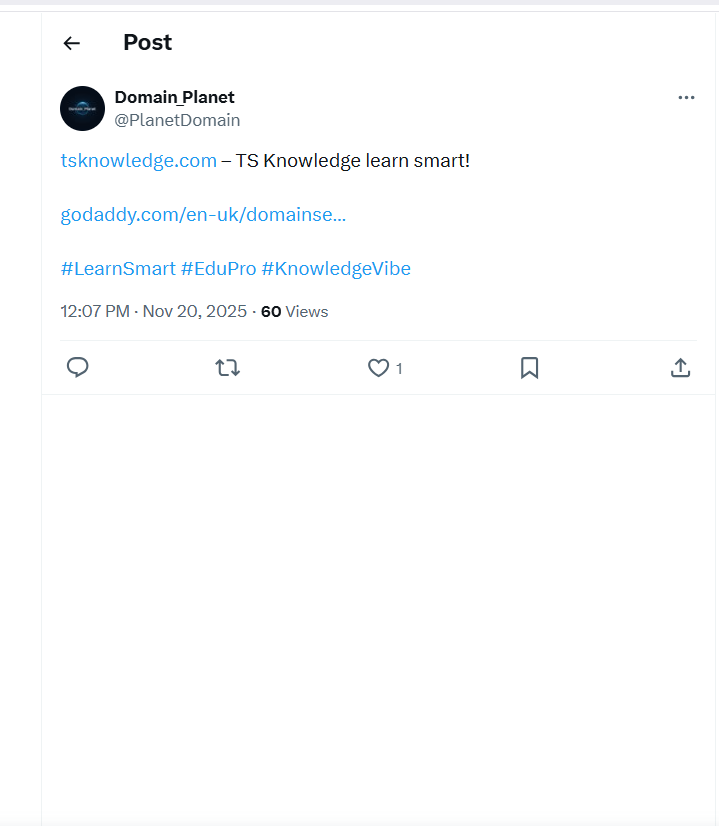Image resolution: width=719 pixels, height=826 pixels.
Task: Open the share post icon
Action: (680, 368)
